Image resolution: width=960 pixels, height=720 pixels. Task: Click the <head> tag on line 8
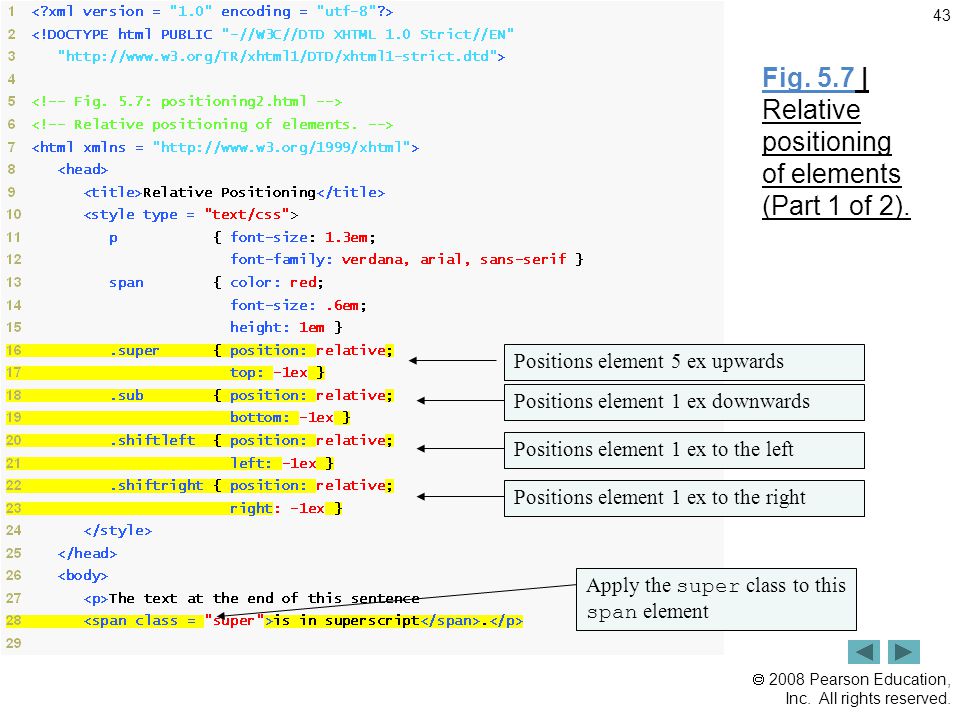(x=83, y=170)
